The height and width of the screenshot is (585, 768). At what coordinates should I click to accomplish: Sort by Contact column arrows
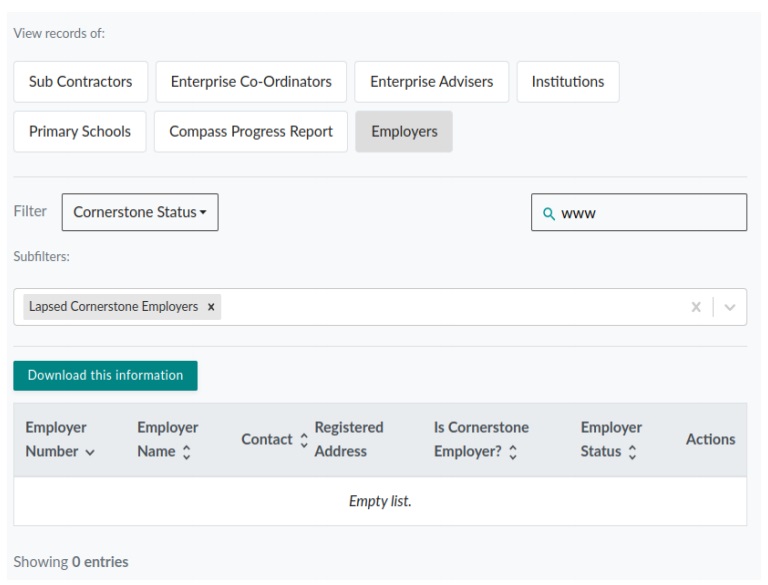tap(304, 440)
